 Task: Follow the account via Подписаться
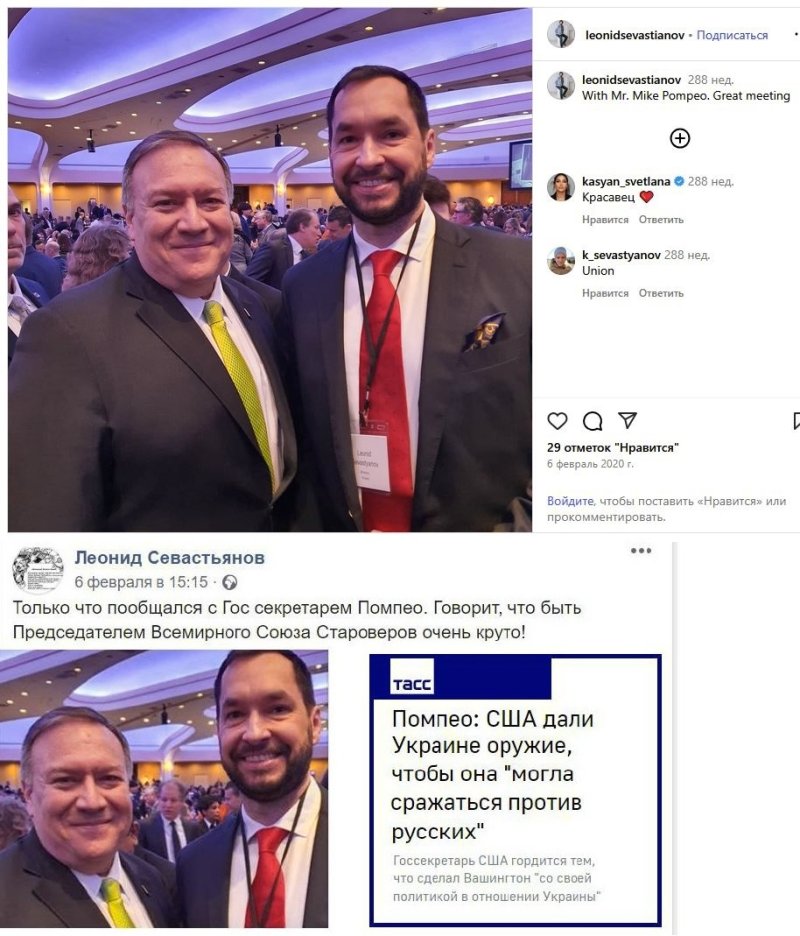(732, 35)
